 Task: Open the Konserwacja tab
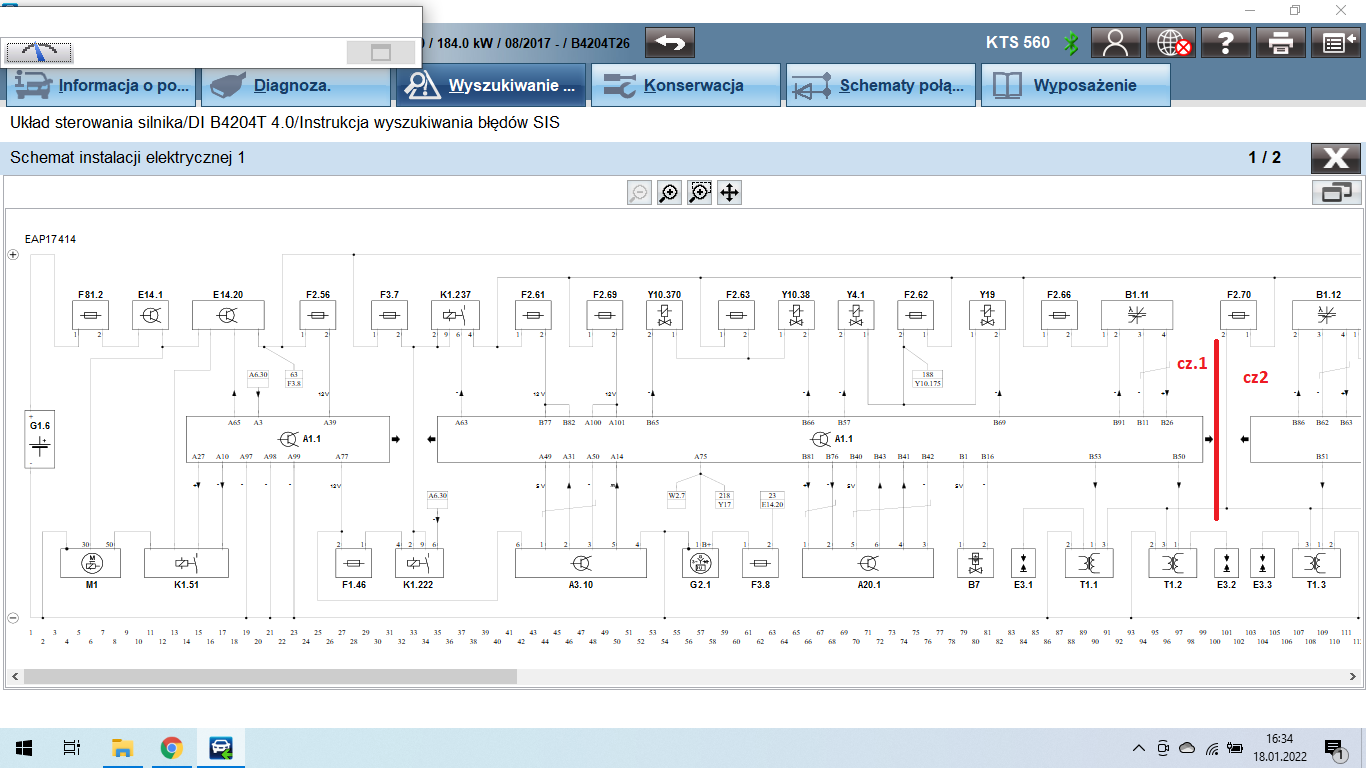point(685,86)
